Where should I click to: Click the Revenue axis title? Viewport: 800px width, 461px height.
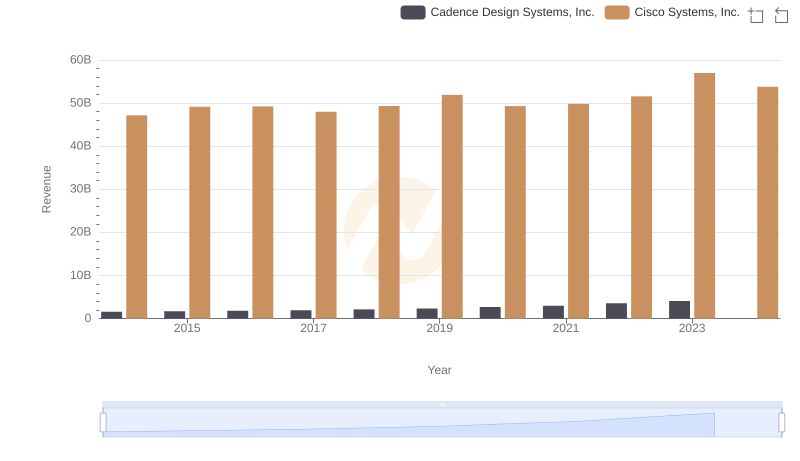click(x=46, y=189)
